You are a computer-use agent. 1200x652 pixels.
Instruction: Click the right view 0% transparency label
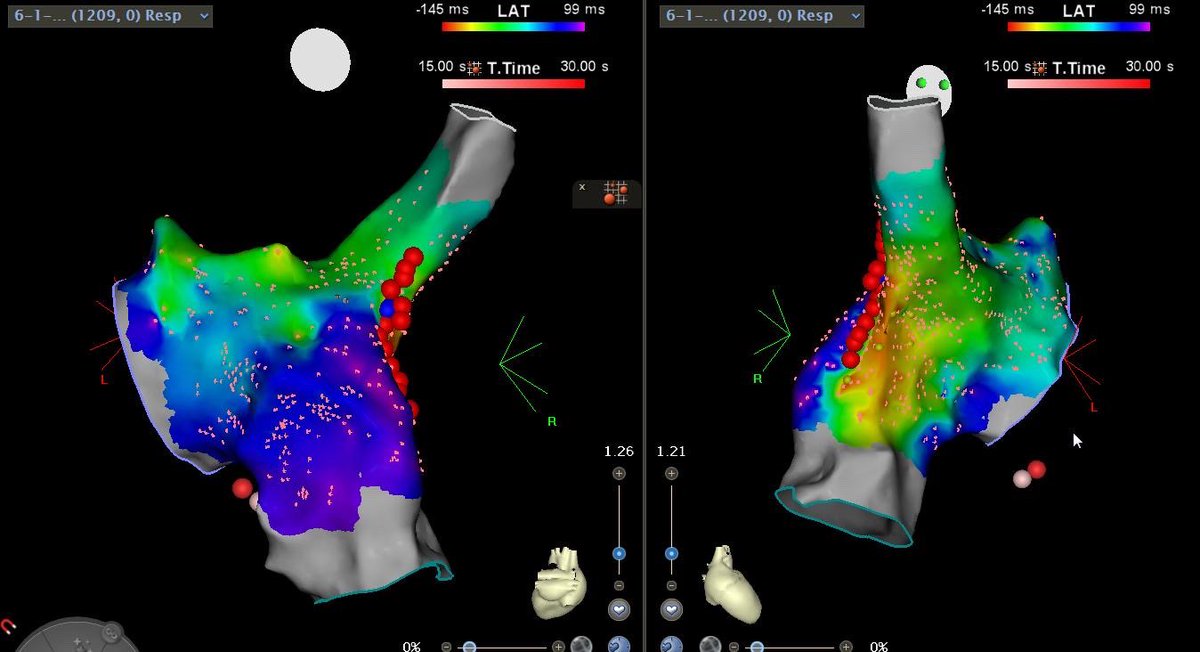[878, 646]
